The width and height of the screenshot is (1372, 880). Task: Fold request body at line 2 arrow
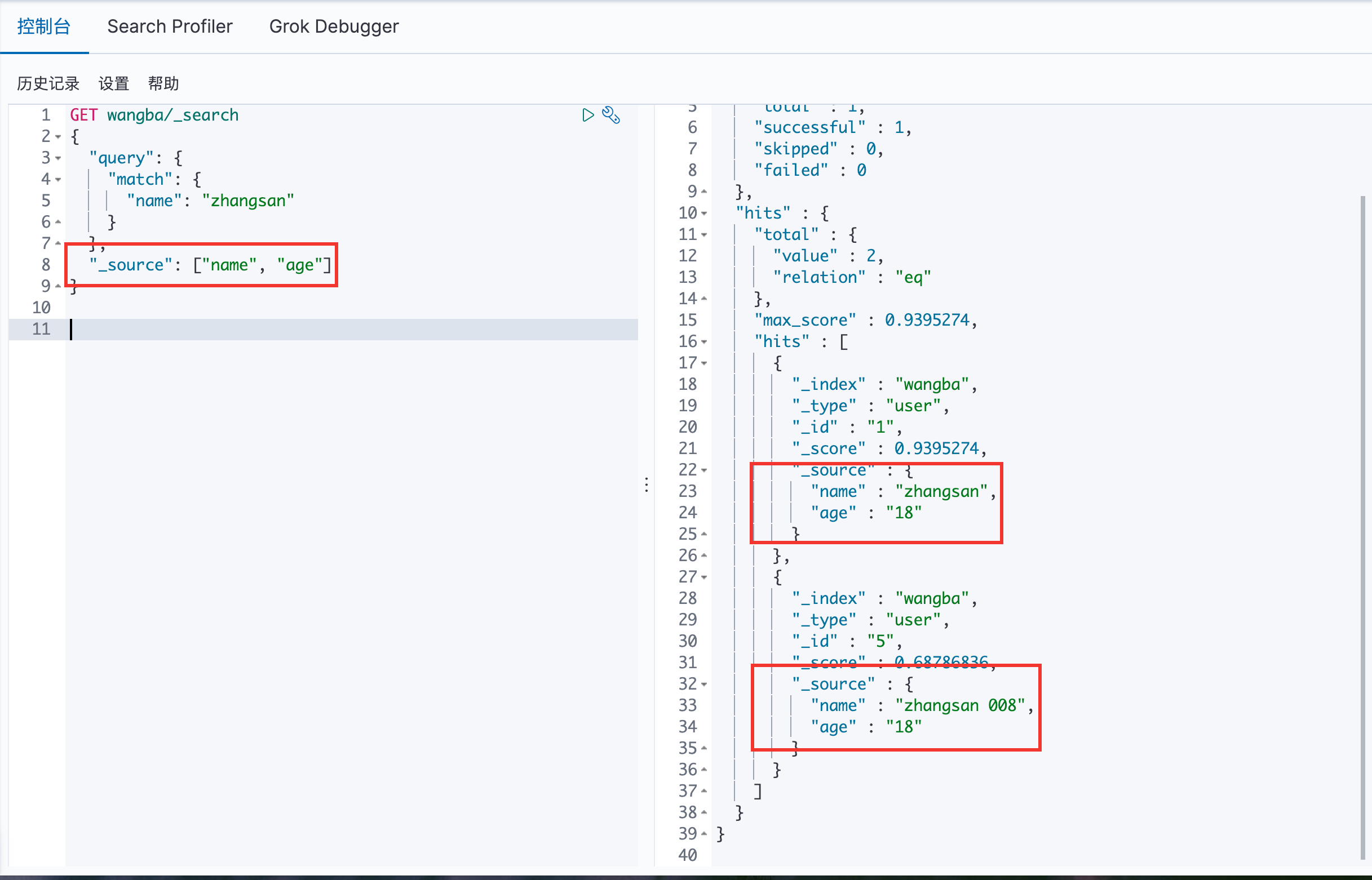[x=58, y=137]
